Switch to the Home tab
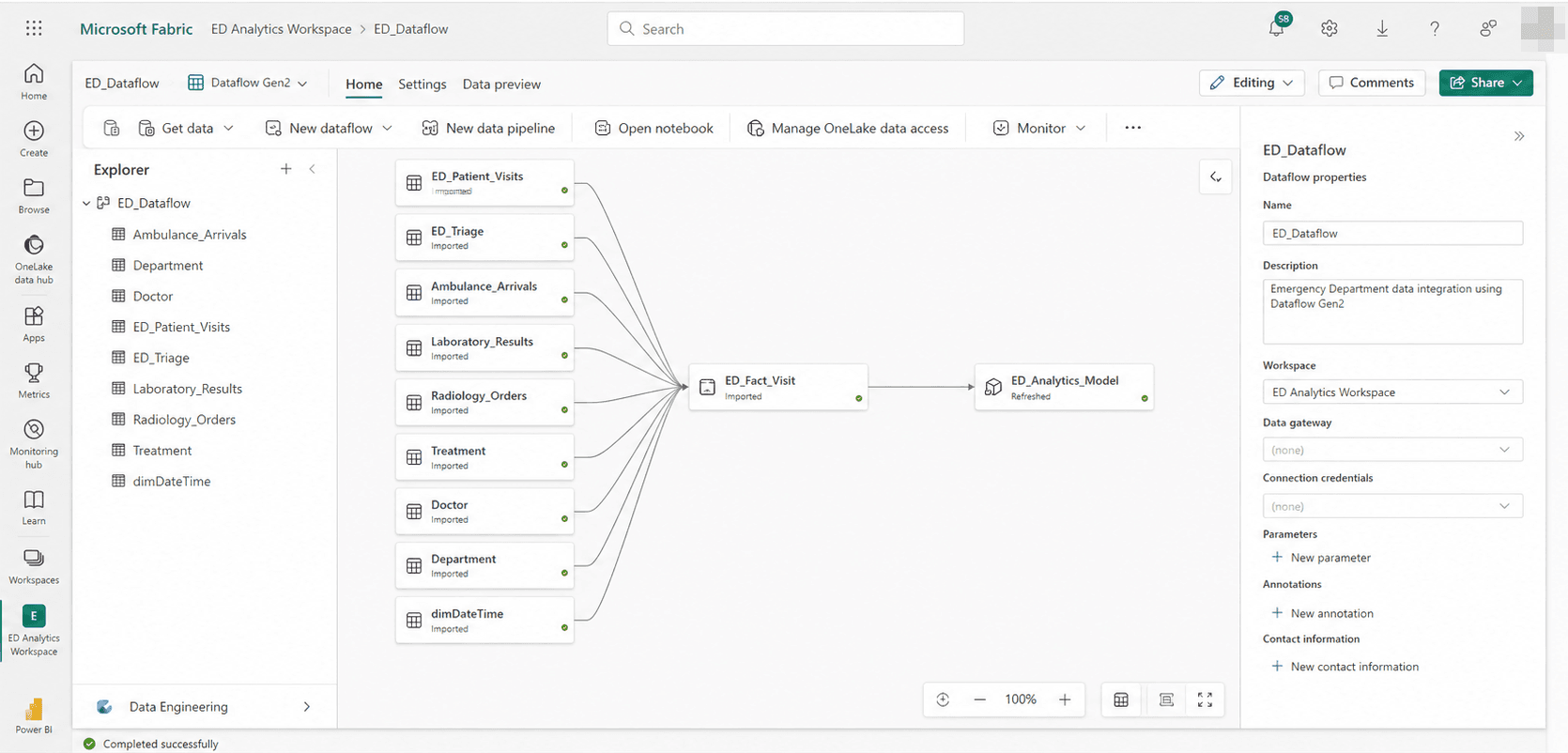 tap(364, 85)
